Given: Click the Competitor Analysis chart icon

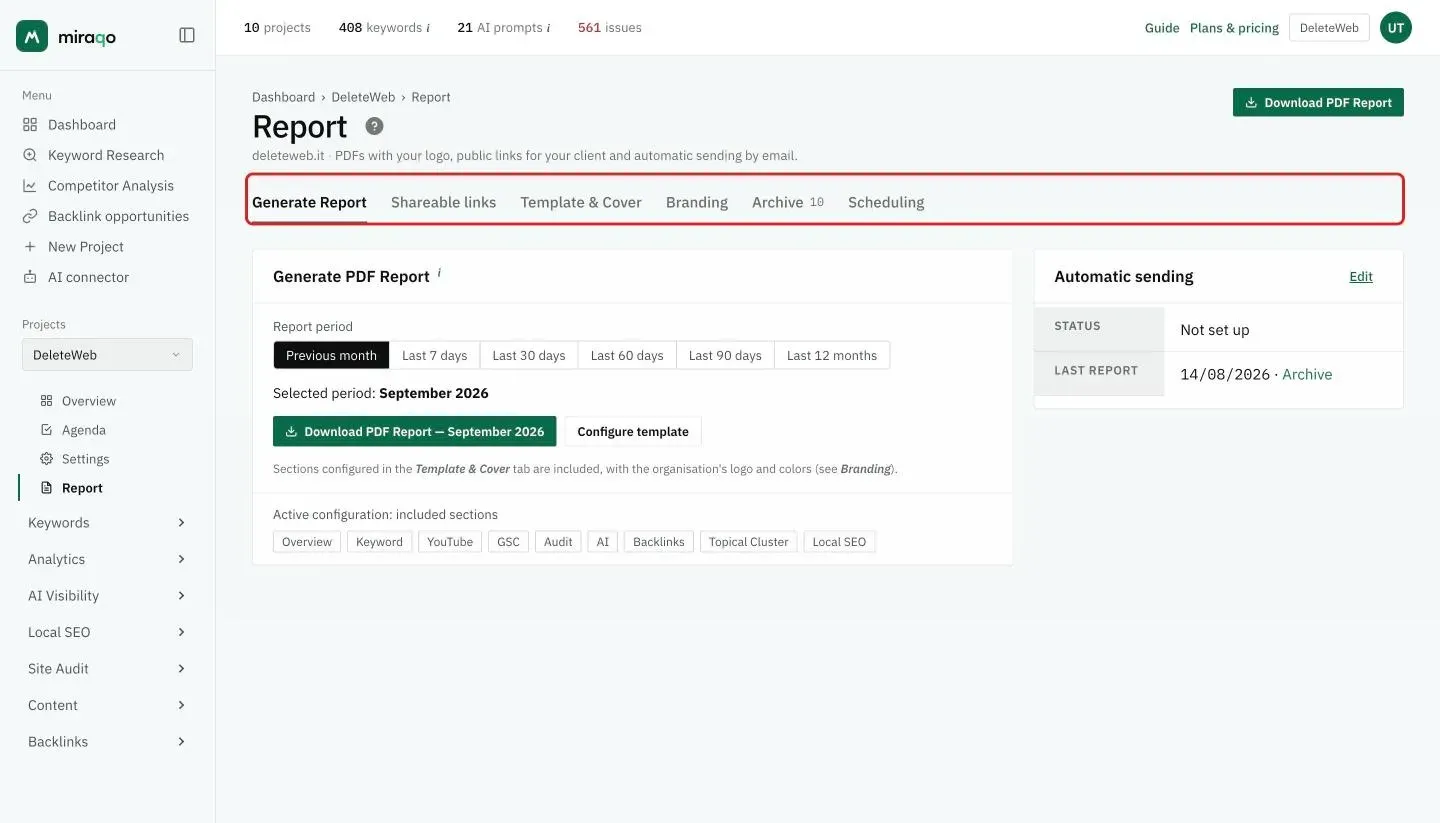Looking at the screenshot, I should (30, 186).
